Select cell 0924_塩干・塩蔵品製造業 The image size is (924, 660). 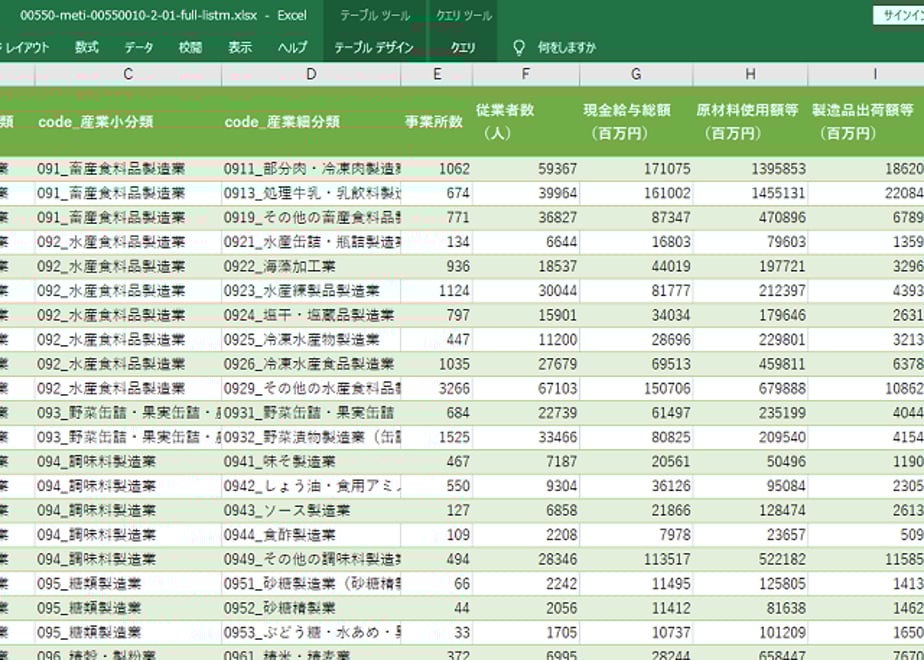coord(311,315)
